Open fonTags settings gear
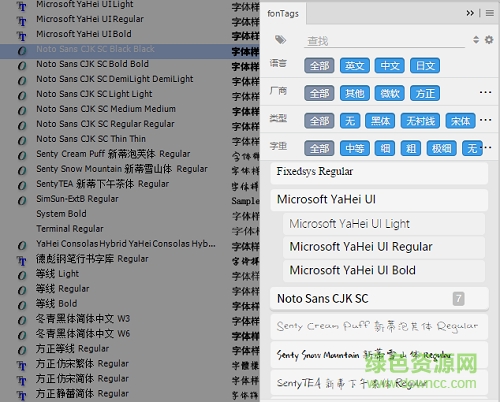 pyautogui.click(x=489, y=40)
